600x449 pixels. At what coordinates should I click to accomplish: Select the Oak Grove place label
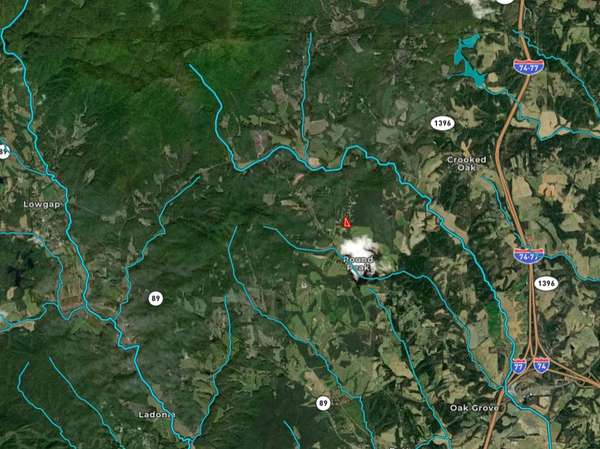click(x=474, y=408)
